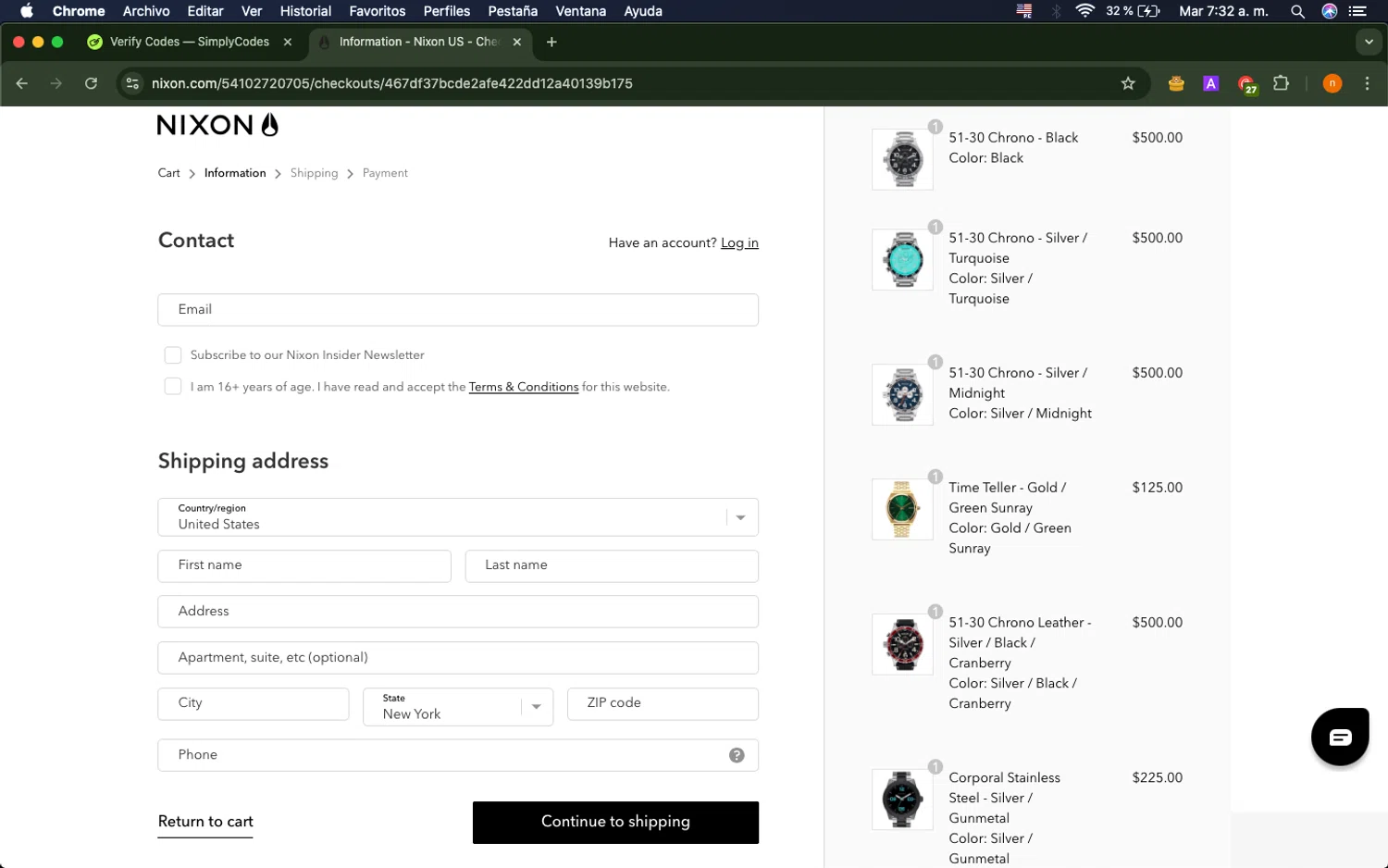This screenshot has width=1388, height=868.
Task: Open the Favoritos menu
Action: click(x=378, y=11)
